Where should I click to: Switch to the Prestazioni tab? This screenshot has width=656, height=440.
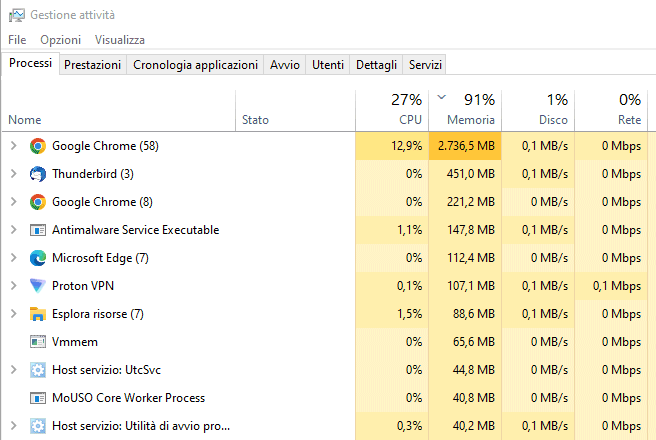(92, 65)
